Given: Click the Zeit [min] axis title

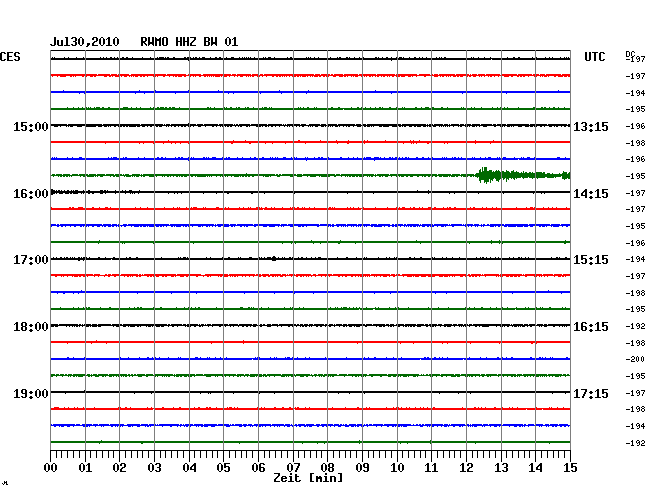Looking at the screenshot, I should [x=308, y=478].
